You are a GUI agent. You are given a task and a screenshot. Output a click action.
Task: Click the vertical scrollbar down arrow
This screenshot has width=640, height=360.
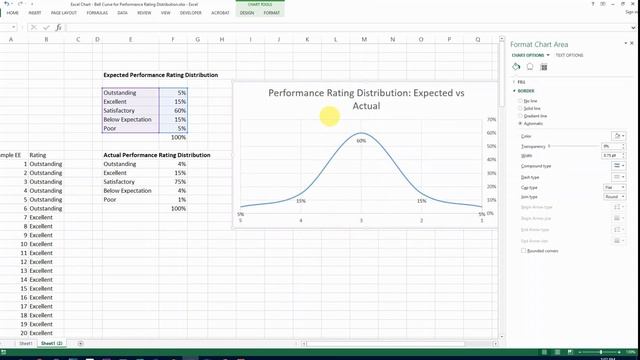pyautogui.click(x=502, y=337)
